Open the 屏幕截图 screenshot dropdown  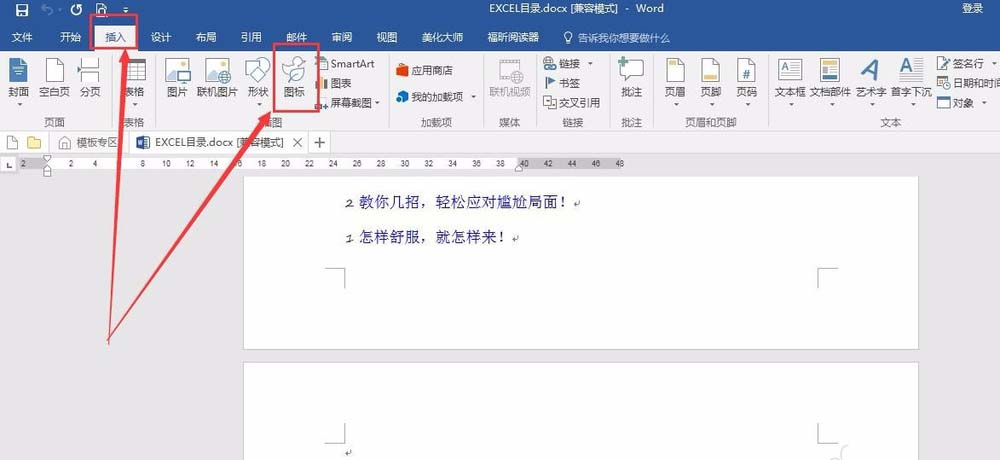348,102
